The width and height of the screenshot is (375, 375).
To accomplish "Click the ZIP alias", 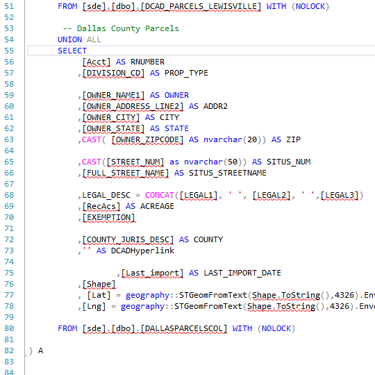I will pos(293,140).
